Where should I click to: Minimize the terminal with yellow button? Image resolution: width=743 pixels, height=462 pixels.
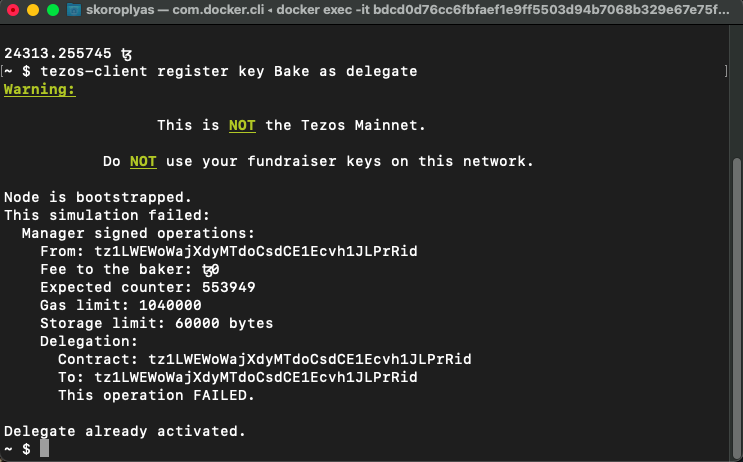coord(33,12)
